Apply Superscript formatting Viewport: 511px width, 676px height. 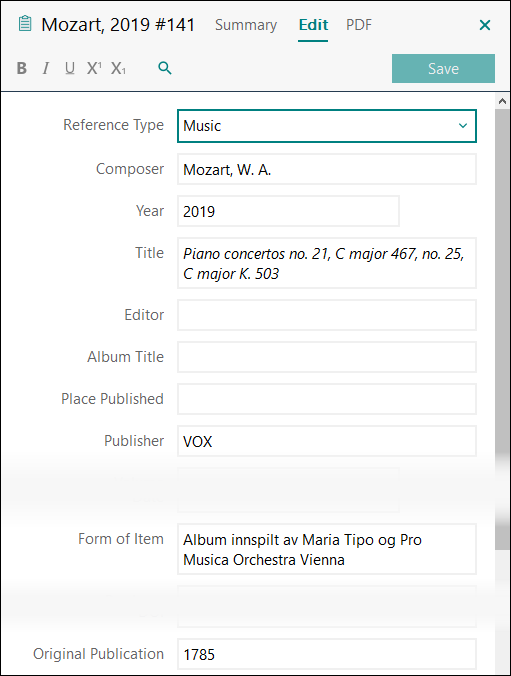point(94,68)
